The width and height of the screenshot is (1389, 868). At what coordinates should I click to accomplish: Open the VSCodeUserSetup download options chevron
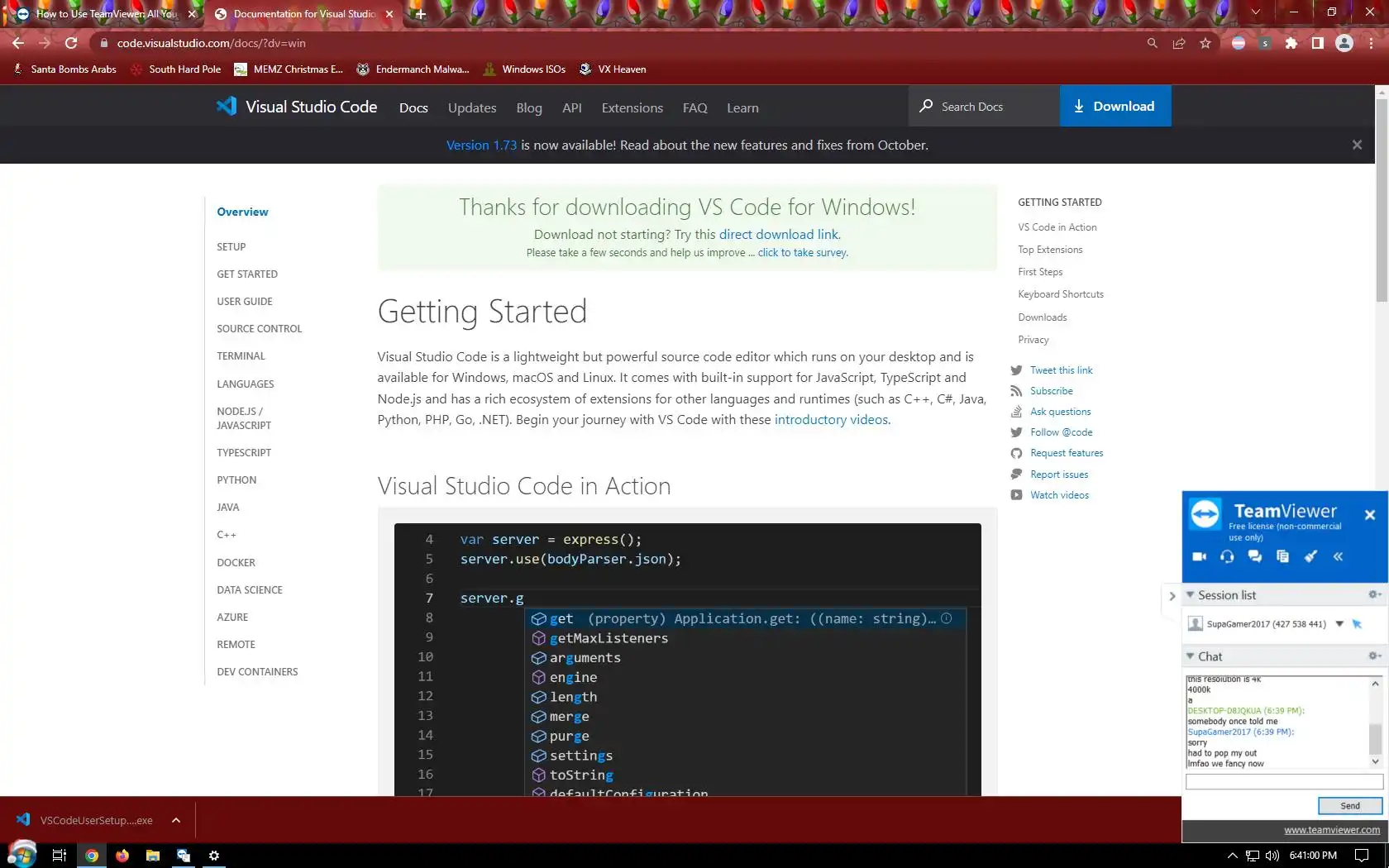click(x=176, y=820)
